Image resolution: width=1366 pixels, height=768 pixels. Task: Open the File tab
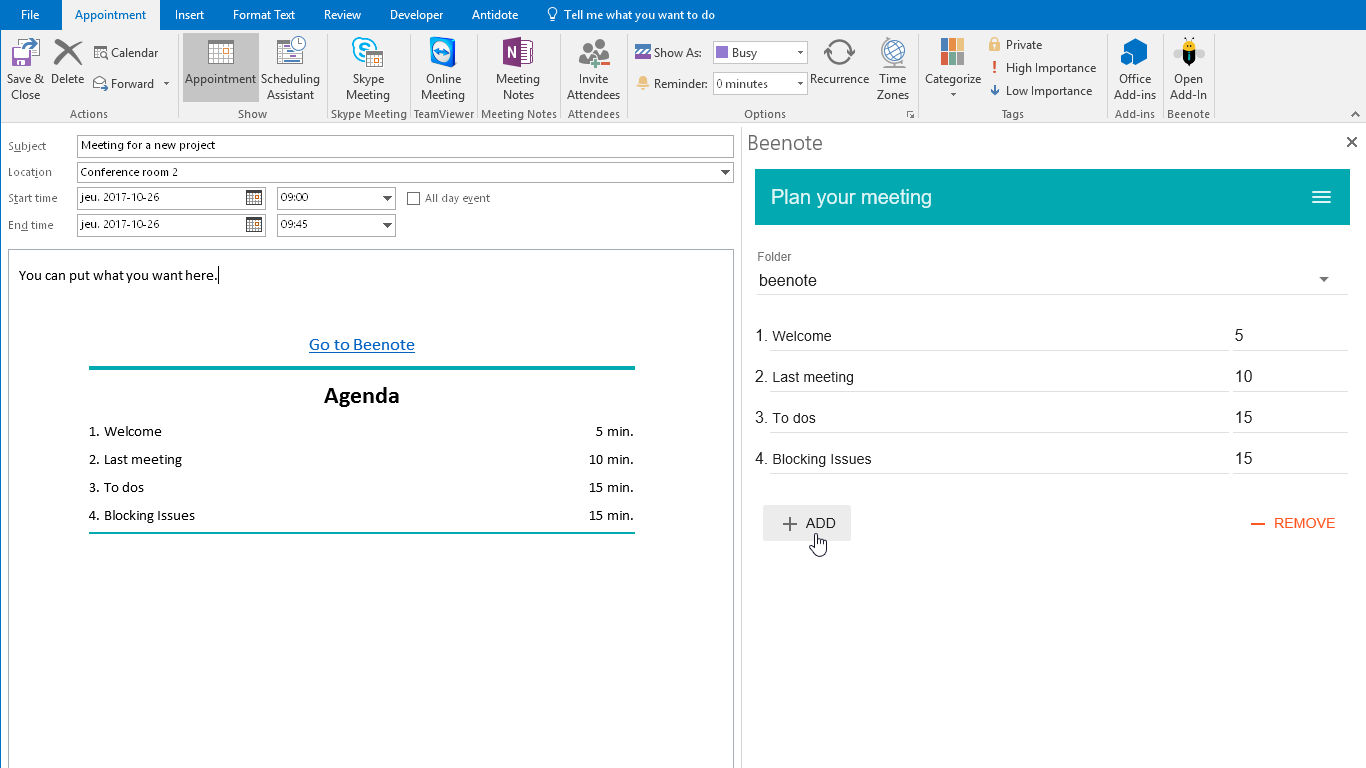coord(30,15)
